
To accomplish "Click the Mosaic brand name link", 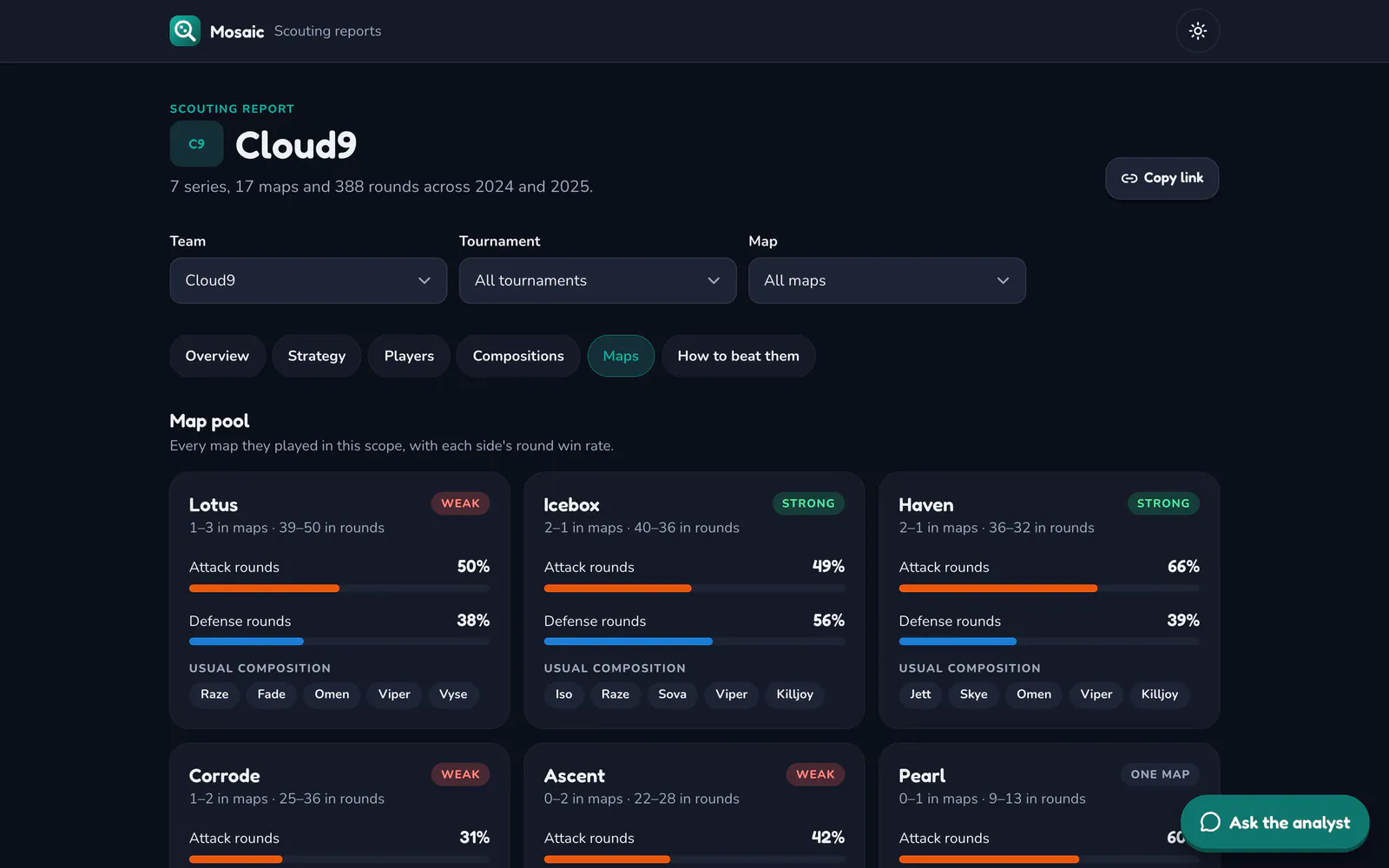I will [237, 32].
